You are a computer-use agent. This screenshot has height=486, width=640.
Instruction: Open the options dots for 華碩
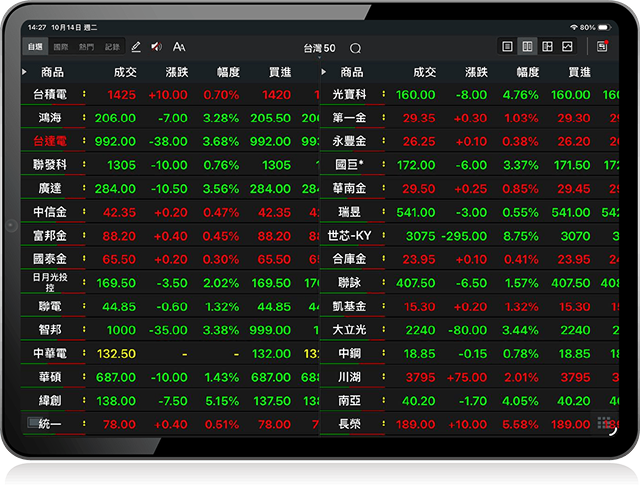click(84, 377)
